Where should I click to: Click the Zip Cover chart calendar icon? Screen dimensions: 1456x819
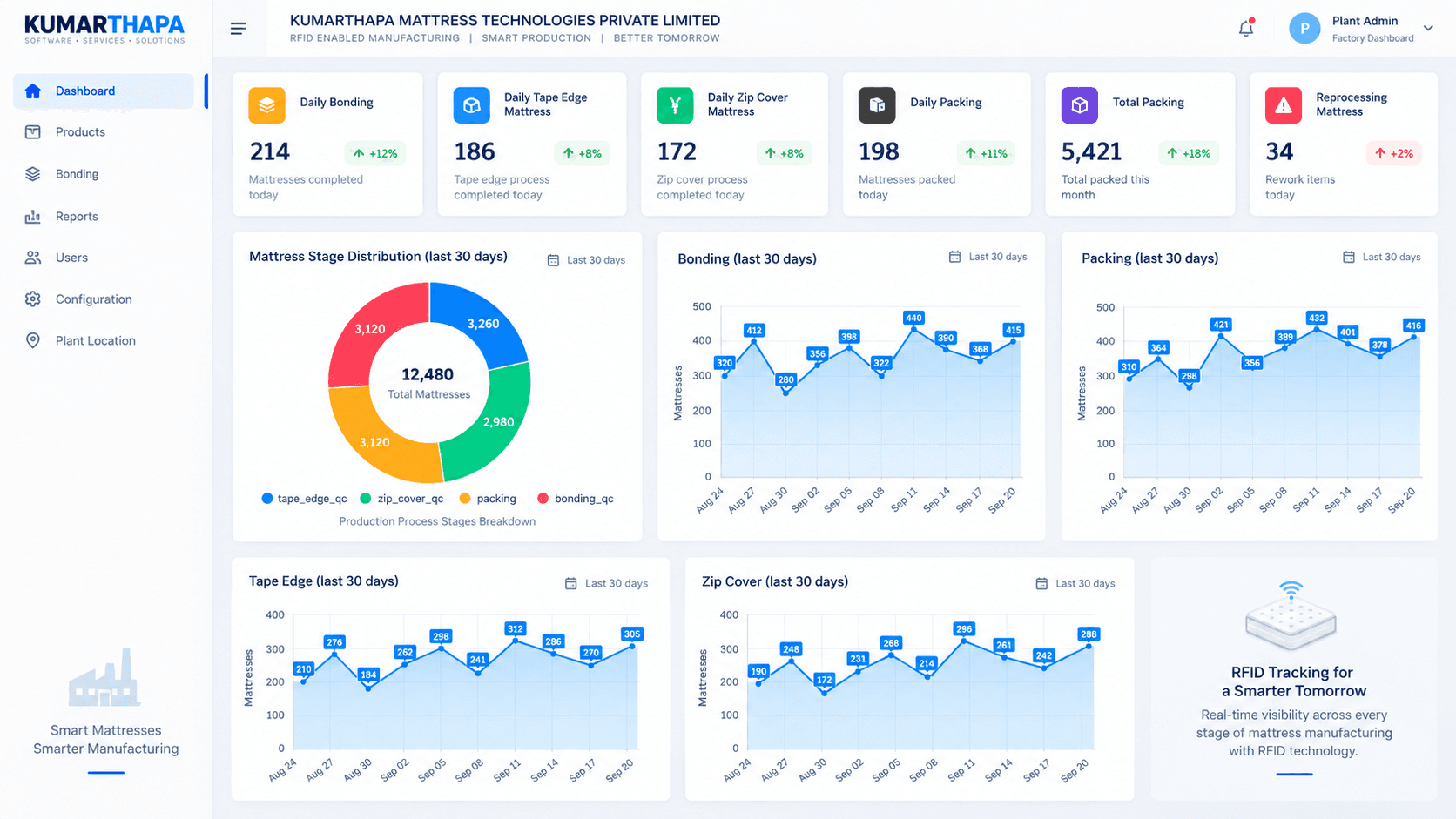click(x=1041, y=583)
